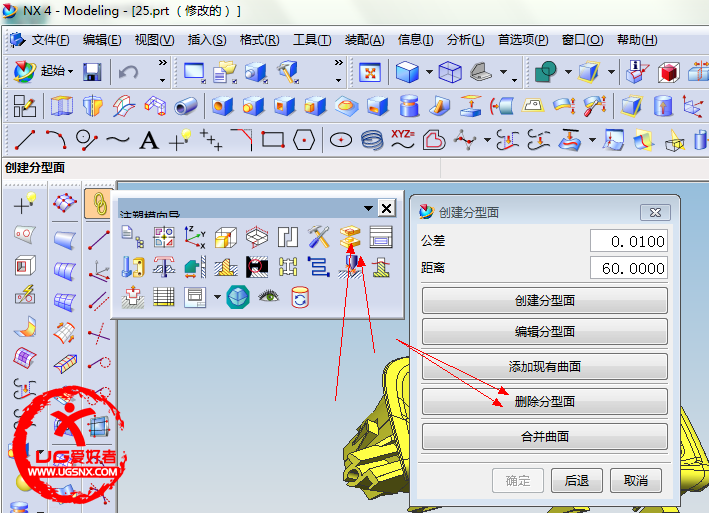Viewport: 709px width, 513px height.
Task: Click the Boolean unite shapes icon
Action: [x=546, y=72]
